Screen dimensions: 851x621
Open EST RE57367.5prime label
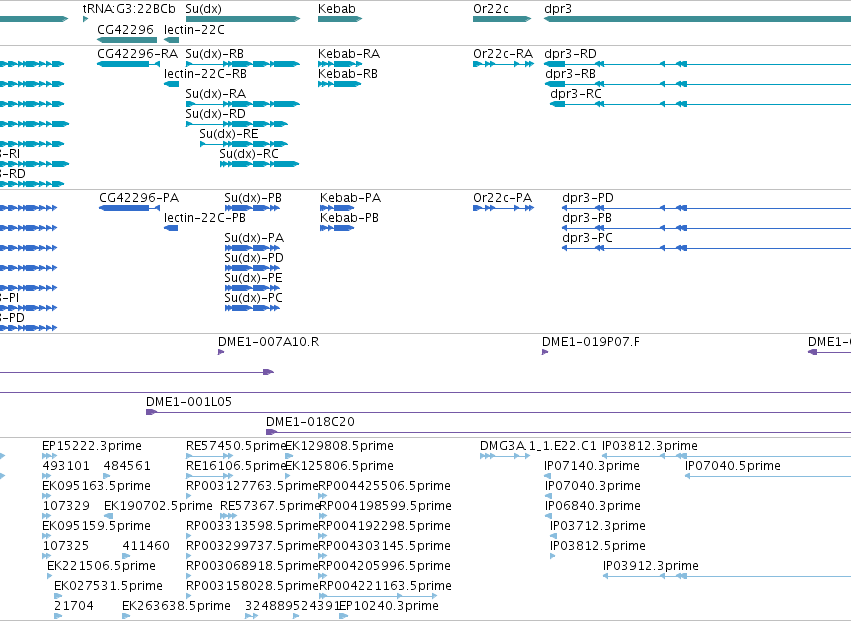(x=270, y=506)
